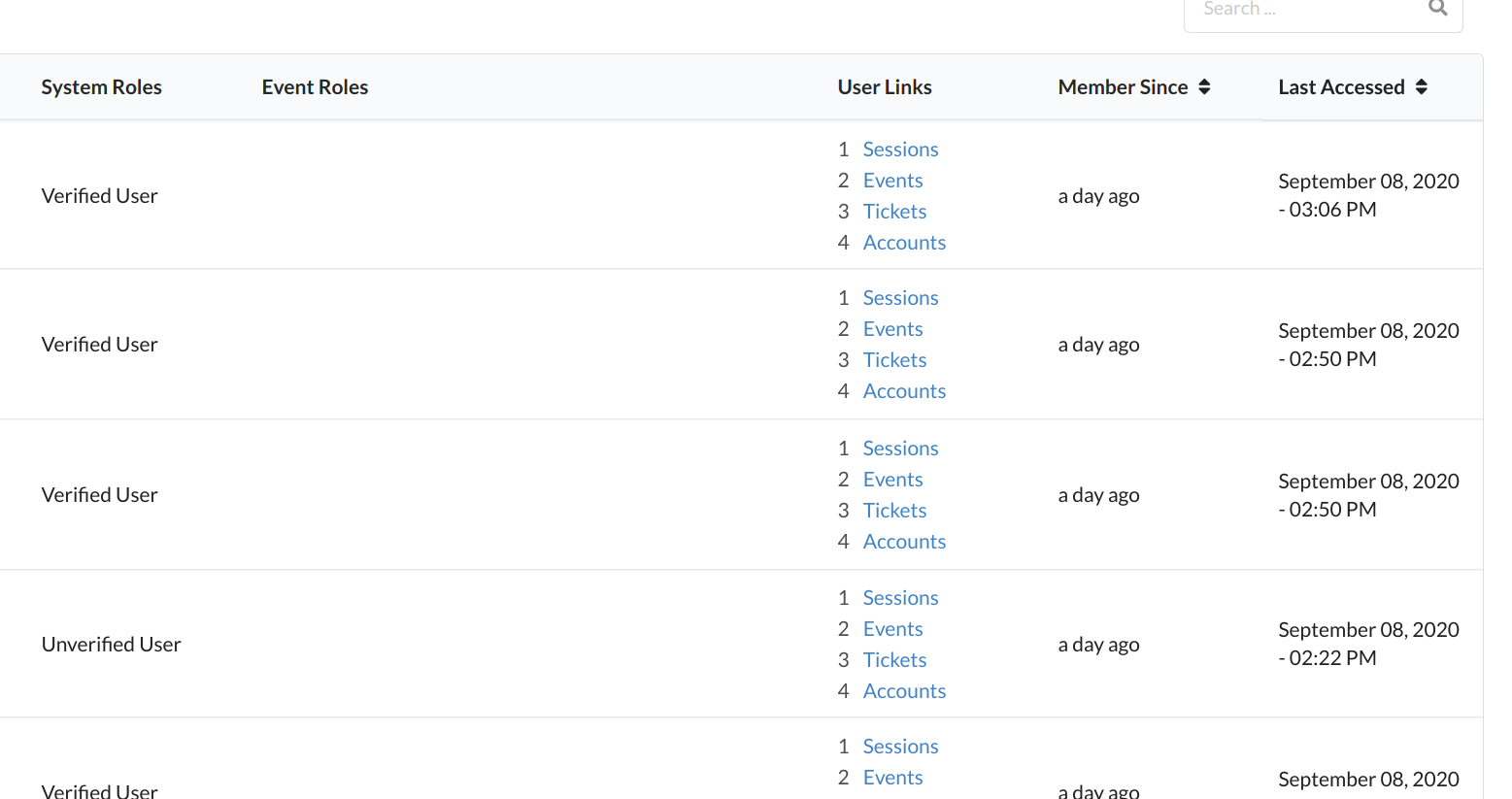Sort by the Last Accessed header

tap(1342, 87)
